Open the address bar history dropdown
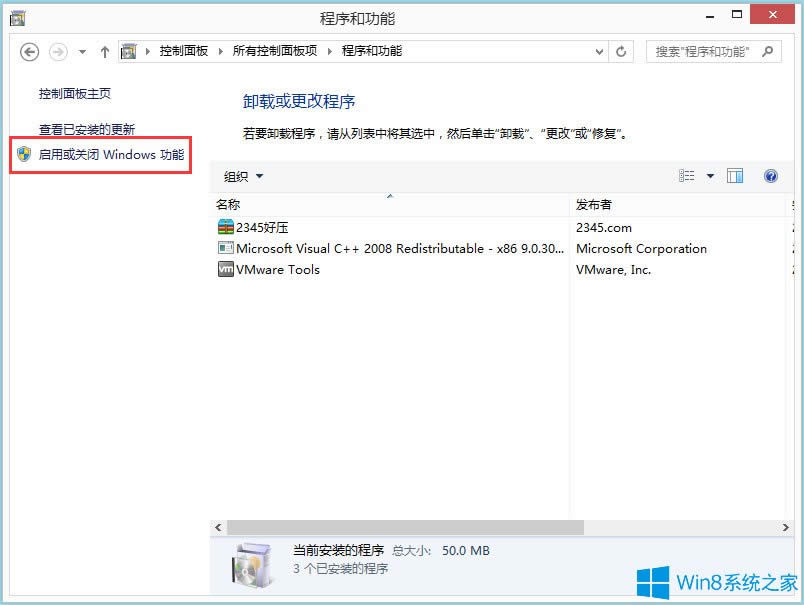Viewport: 804px width, 605px height. 599,52
